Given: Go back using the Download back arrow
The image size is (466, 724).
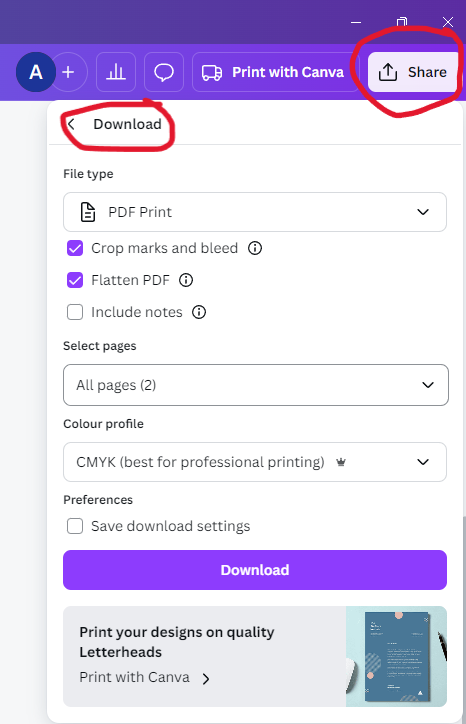Looking at the screenshot, I should (x=71, y=124).
